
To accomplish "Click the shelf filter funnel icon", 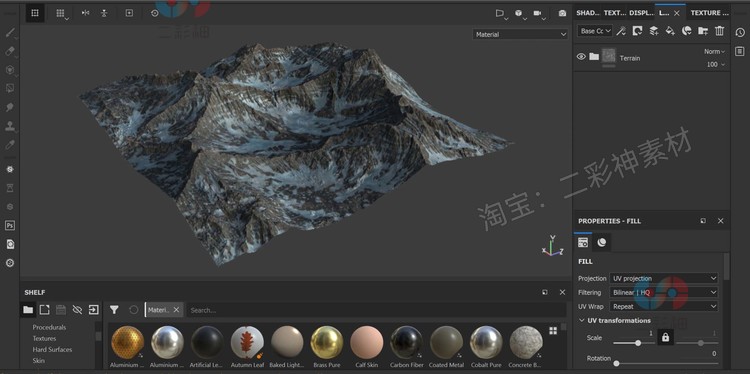I will (114, 310).
